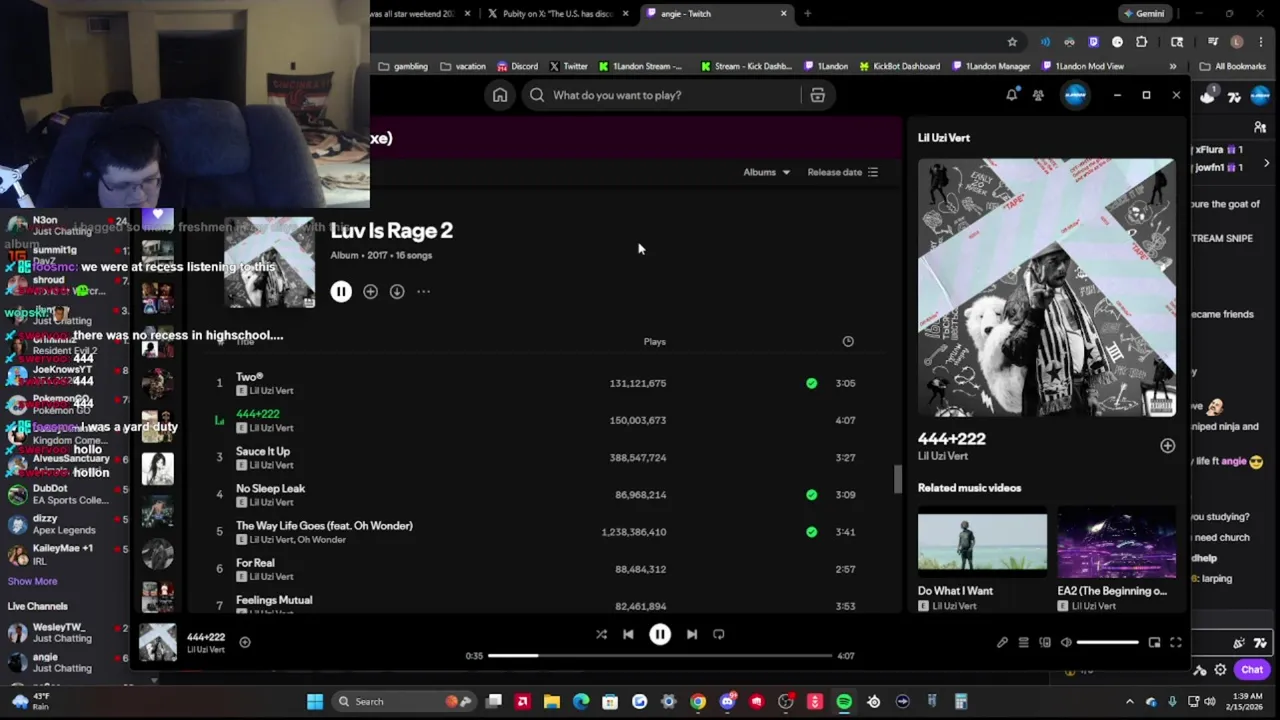1280x720 pixels.
Task: Toggle repeat mode
Action: tap(719, 634)
